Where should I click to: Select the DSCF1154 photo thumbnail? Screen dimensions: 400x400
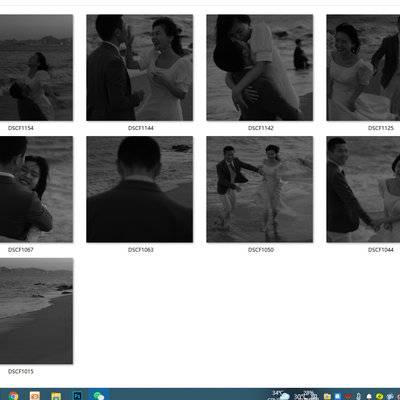click(x=36, y=68)
